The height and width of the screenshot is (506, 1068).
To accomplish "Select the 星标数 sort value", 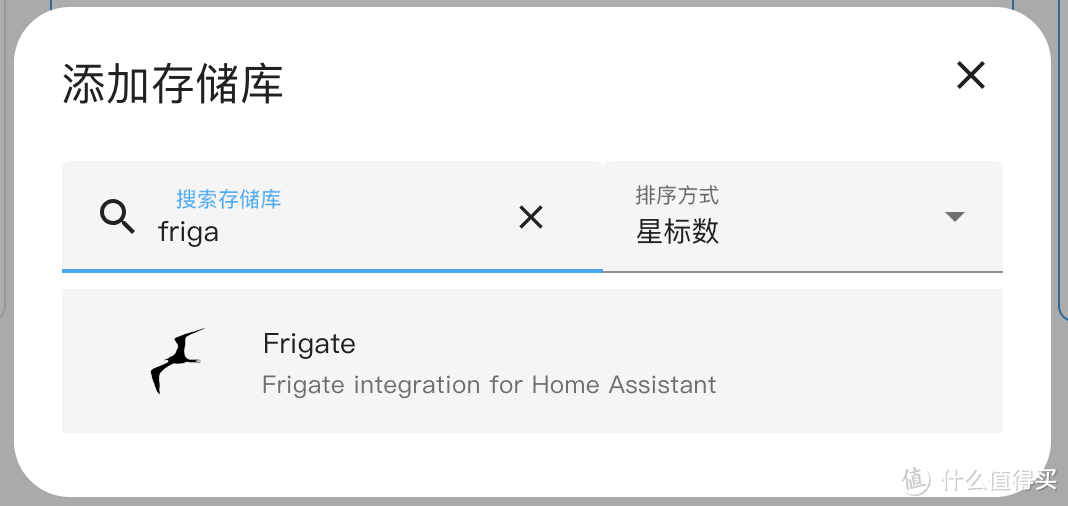I will click(677, 233).
